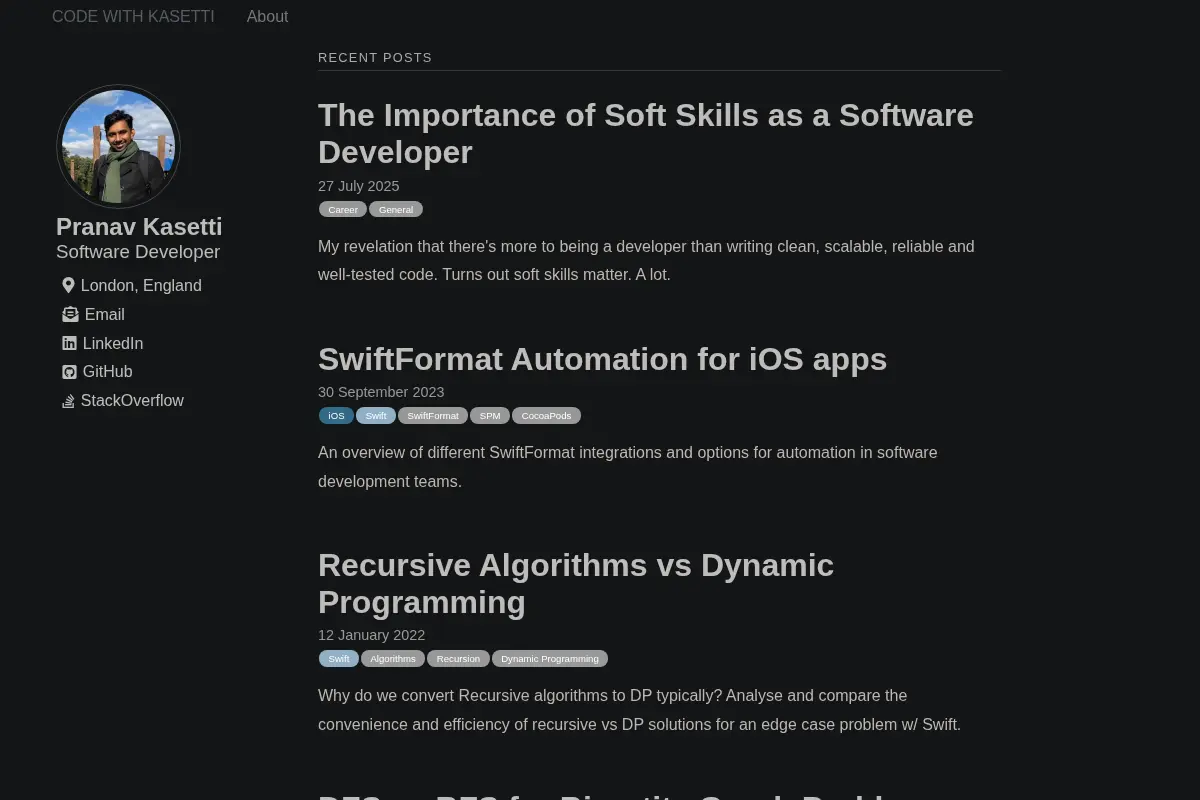1200x800 pixels.
Task: Go to the About page
Action: [x=267, y=16]
